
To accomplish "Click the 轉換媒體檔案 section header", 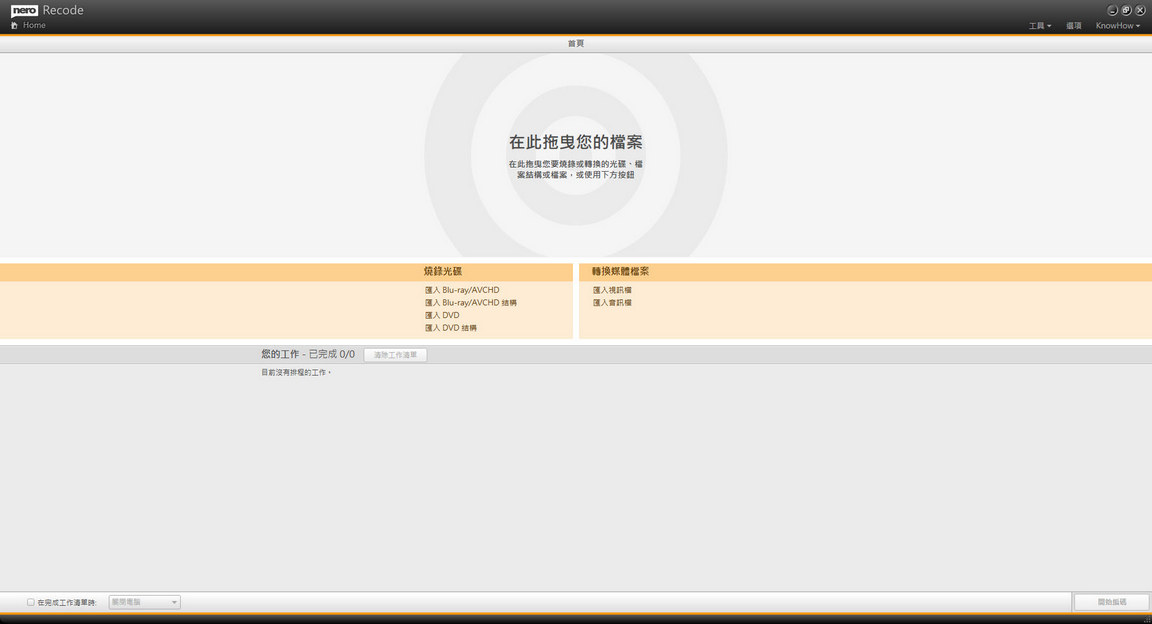I will (x=620, y=271).
